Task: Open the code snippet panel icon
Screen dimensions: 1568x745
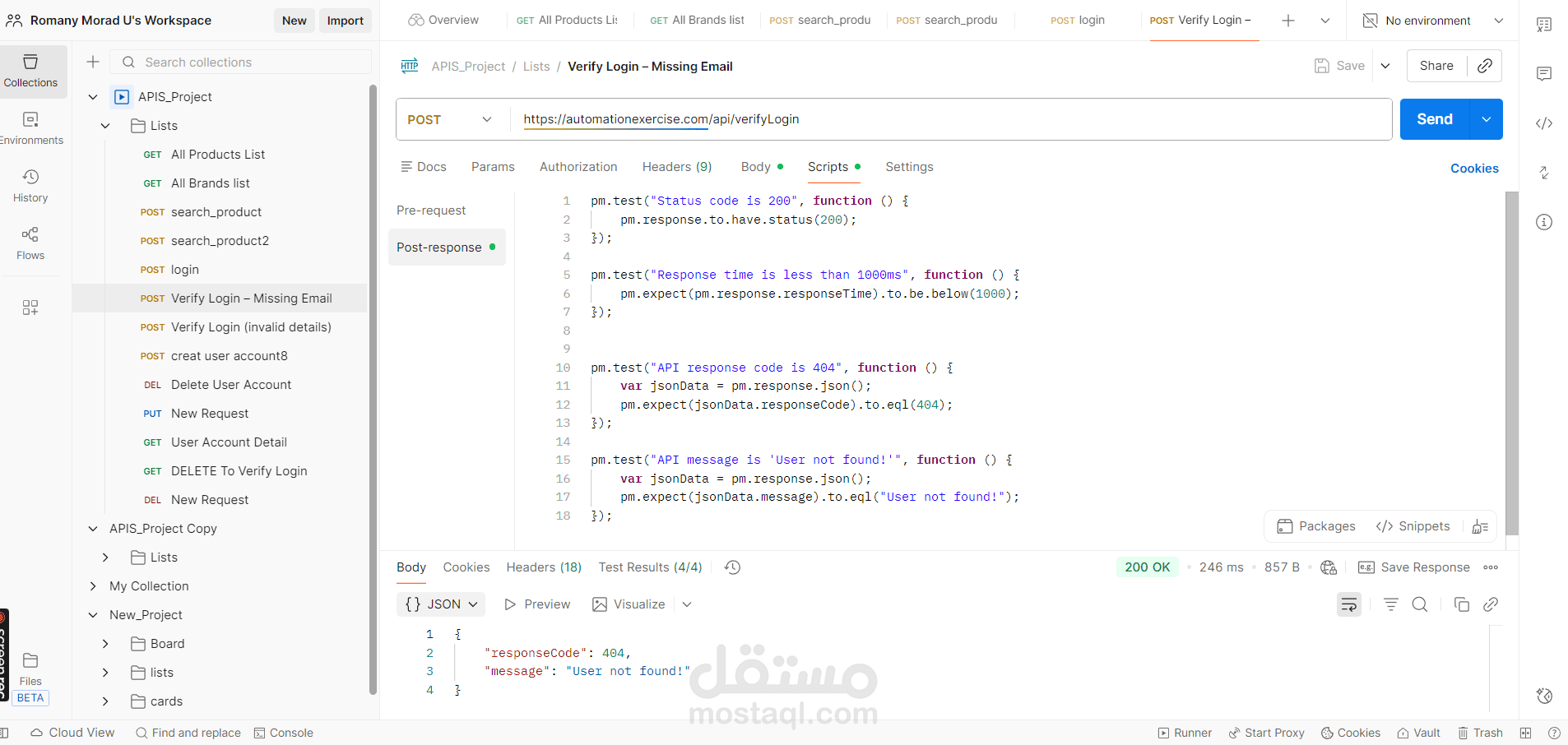Action: [1544, 123]
